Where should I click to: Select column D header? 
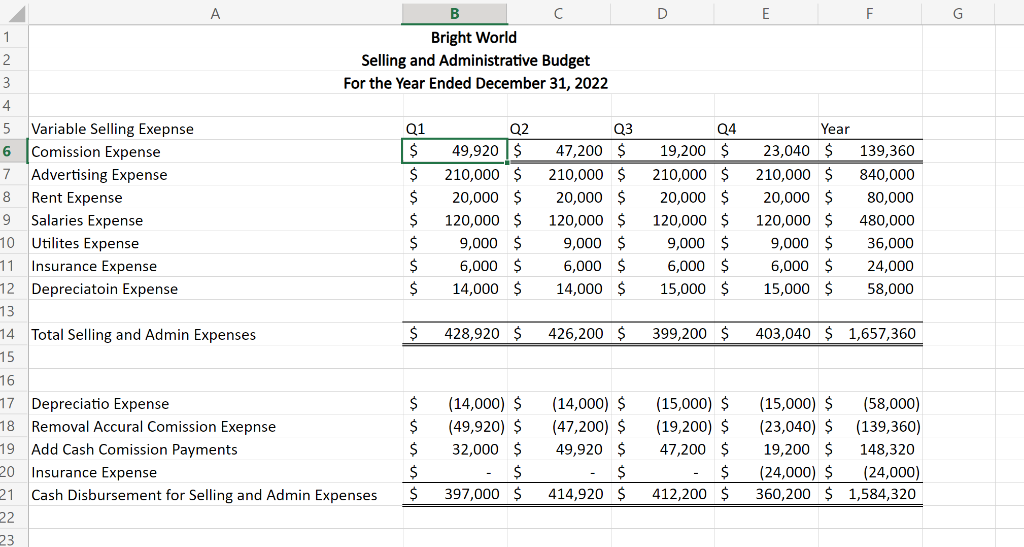point(662,13)
